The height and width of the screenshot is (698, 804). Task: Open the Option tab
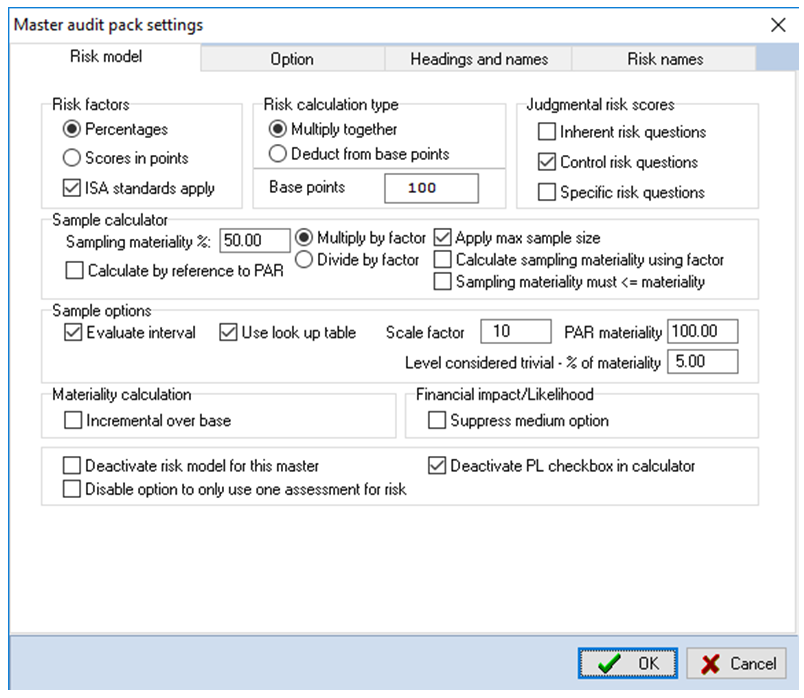292,59
